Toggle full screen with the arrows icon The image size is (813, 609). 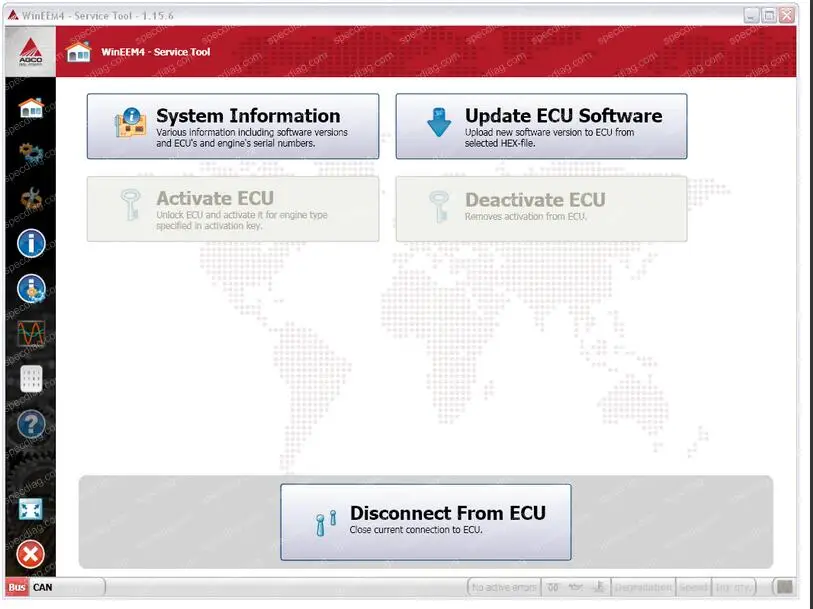(x=31, y=509)
